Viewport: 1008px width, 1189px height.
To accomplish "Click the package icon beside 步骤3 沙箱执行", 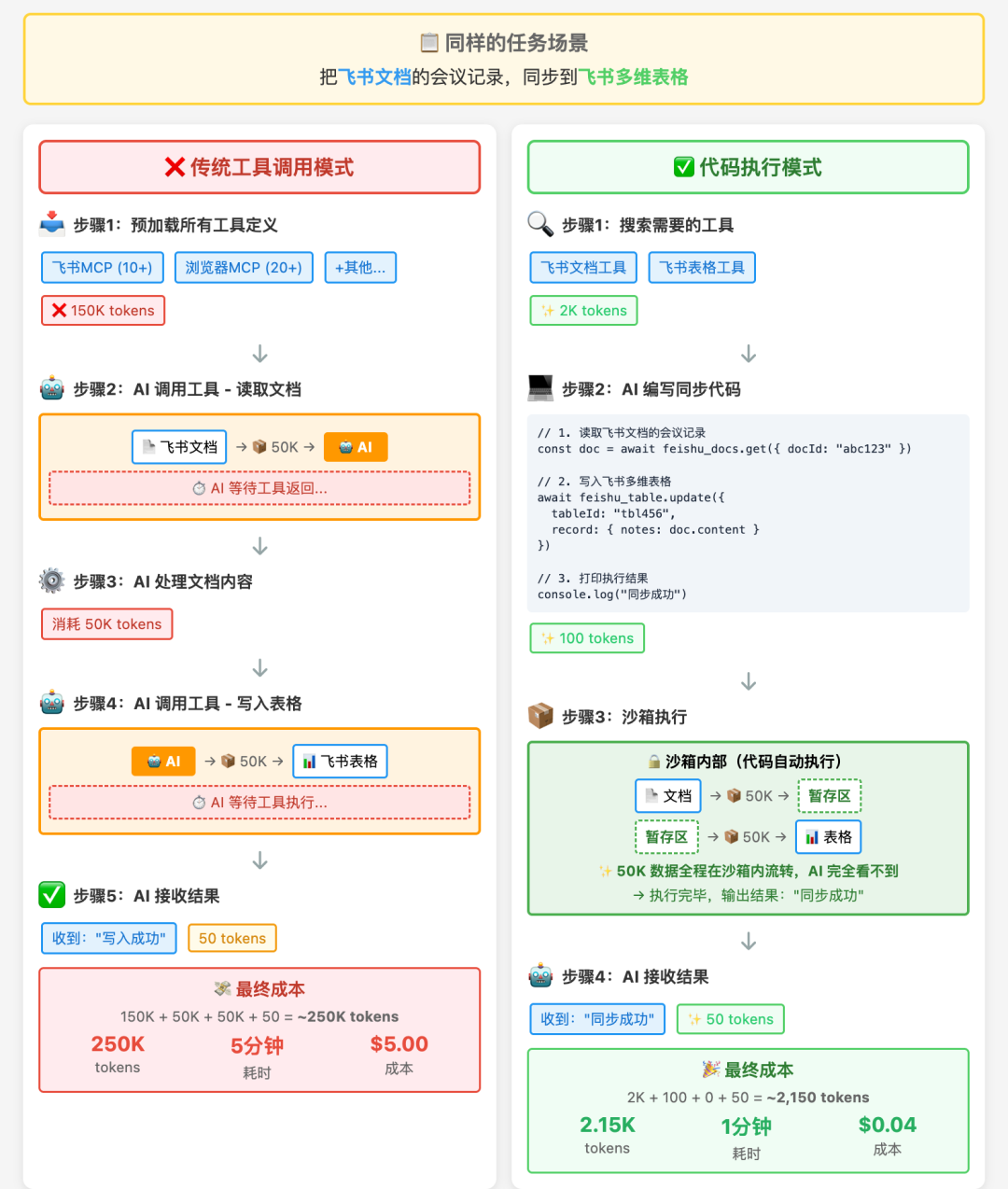I will [539, 717].
